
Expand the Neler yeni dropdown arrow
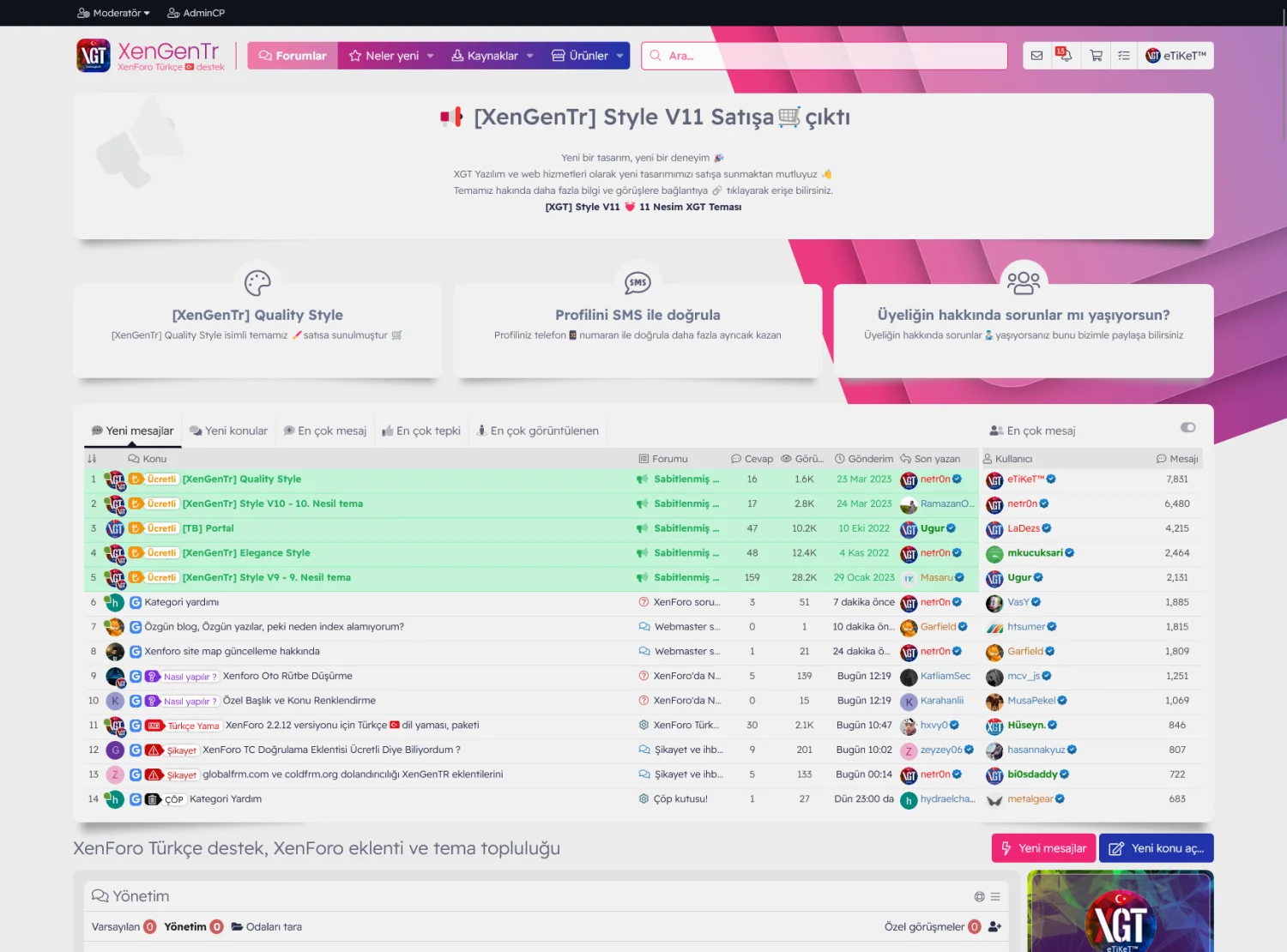click(x=430, y=56)
